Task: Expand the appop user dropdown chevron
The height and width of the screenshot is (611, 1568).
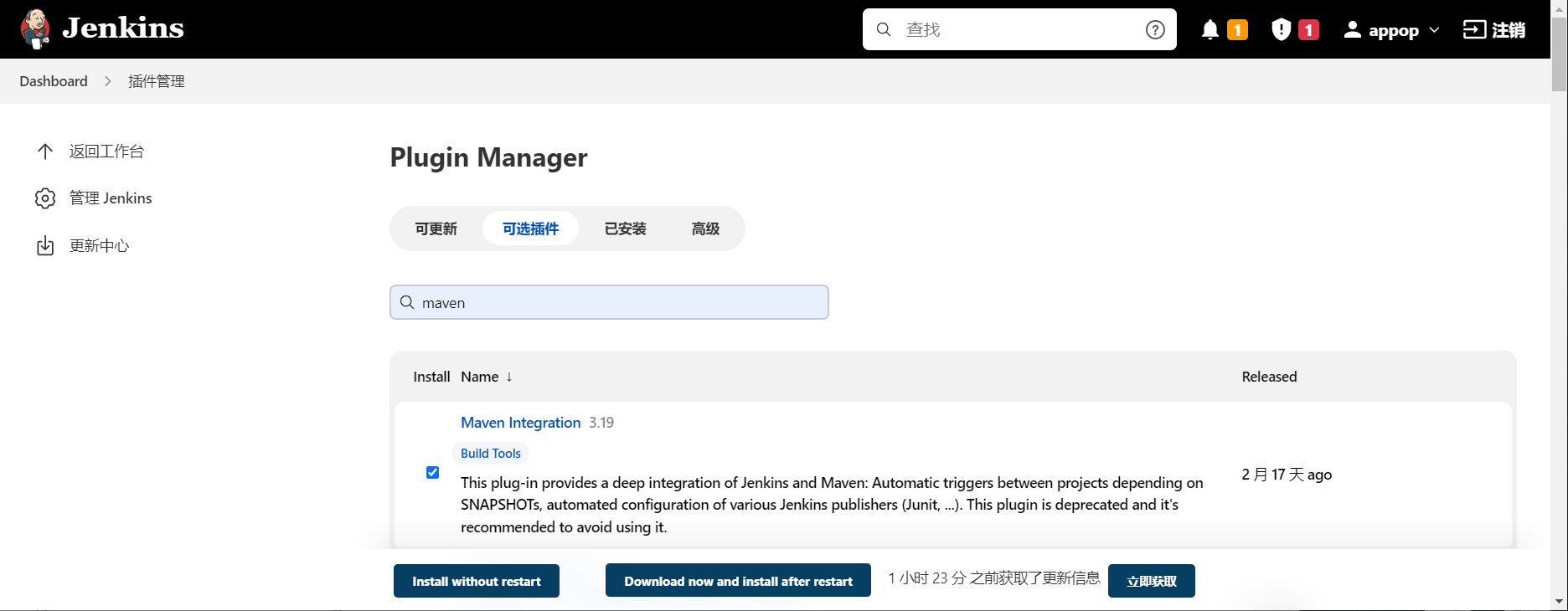Action: pyautogui.click(x=1434, y=30)
